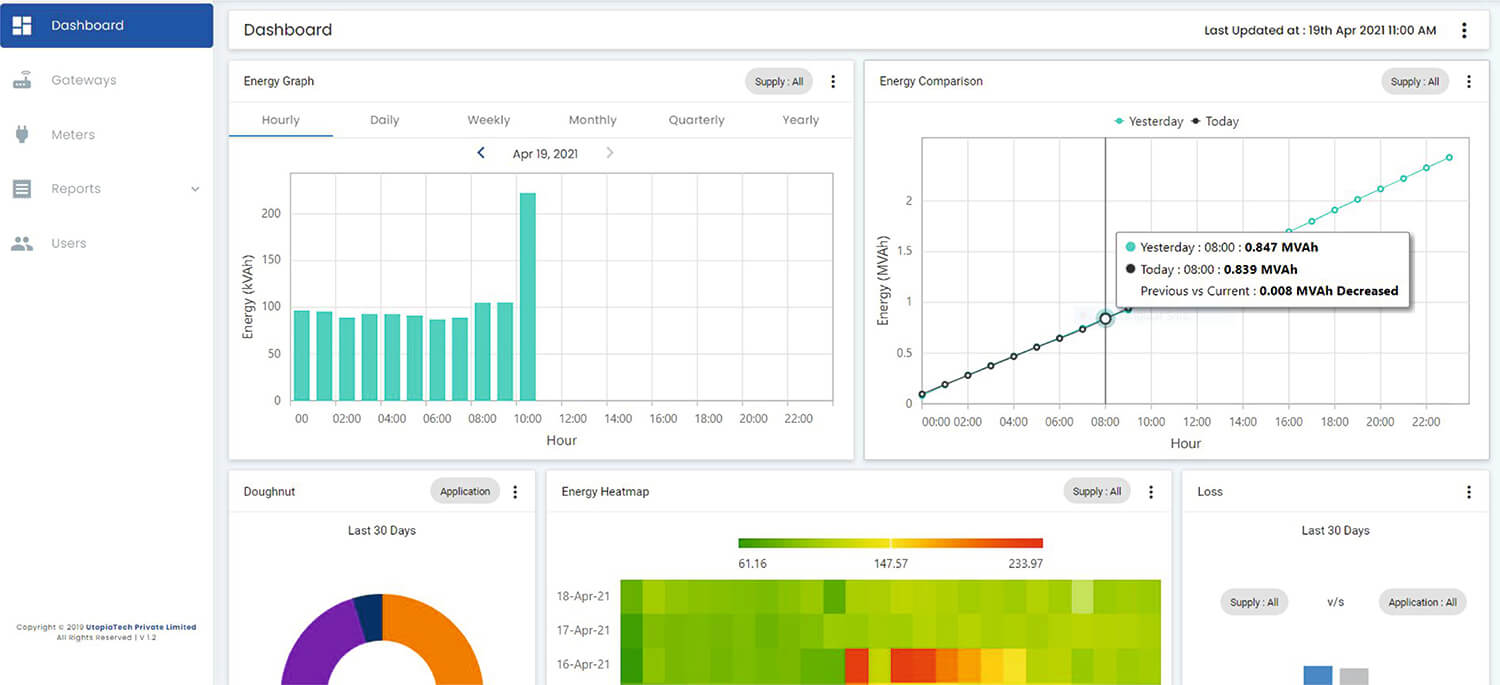Toggle the Yesterday series in legend
1500x685 pixels.
[1149, 121]
